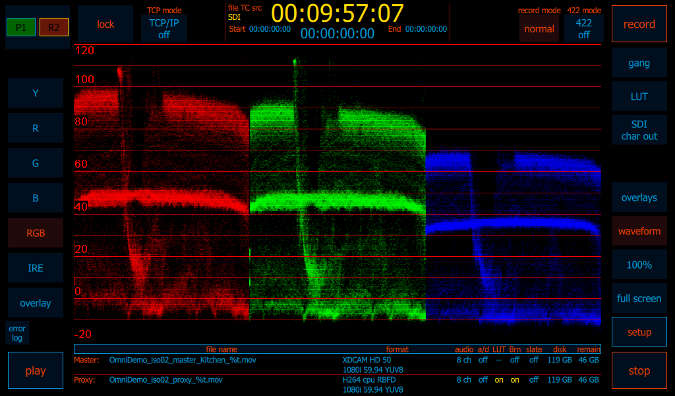Toggle the 422 mode setting
The image size is (675, 396).
click(584, 28)
